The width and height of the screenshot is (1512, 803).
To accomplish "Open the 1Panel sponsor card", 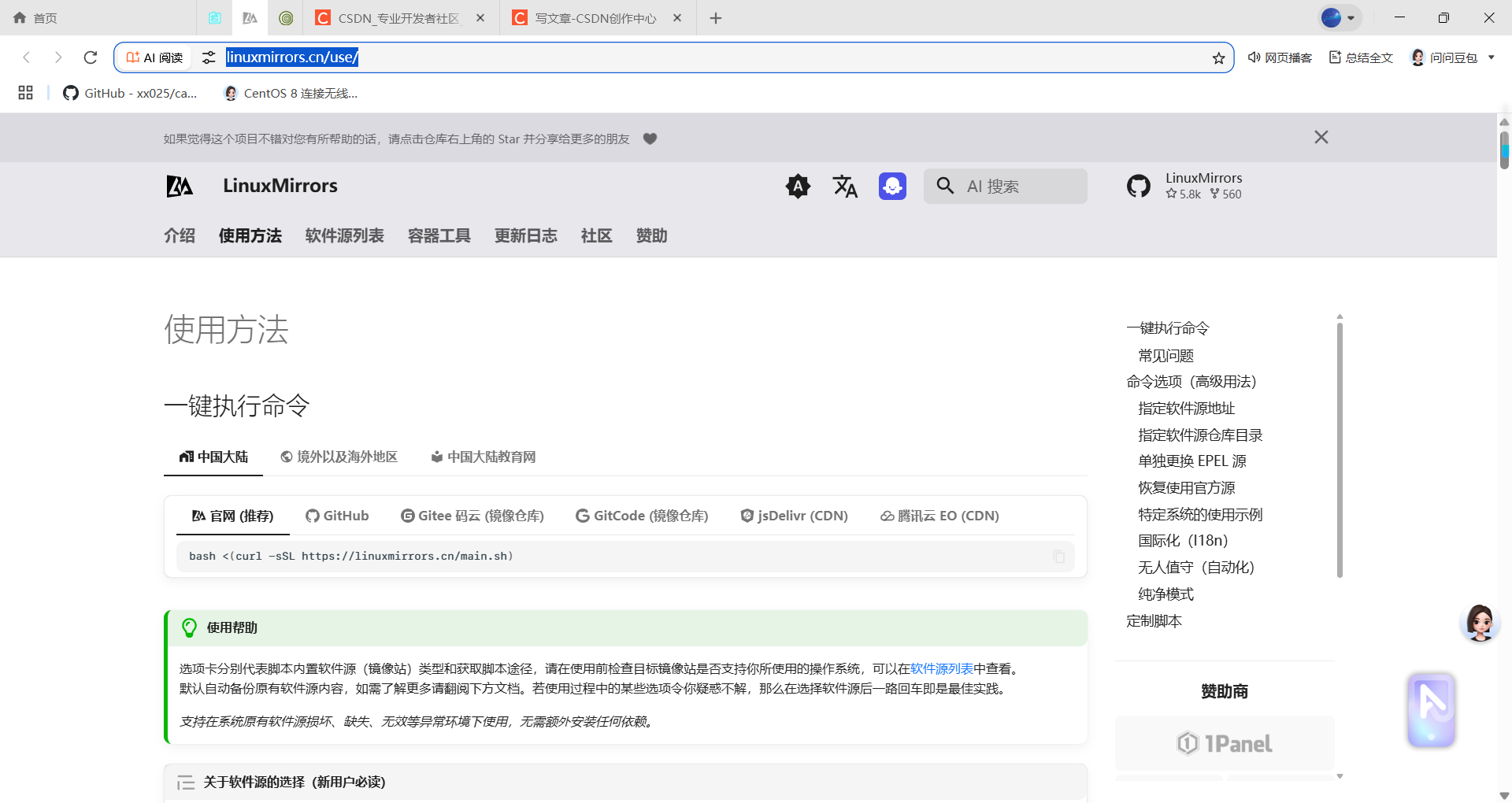I will point(1225,743).
